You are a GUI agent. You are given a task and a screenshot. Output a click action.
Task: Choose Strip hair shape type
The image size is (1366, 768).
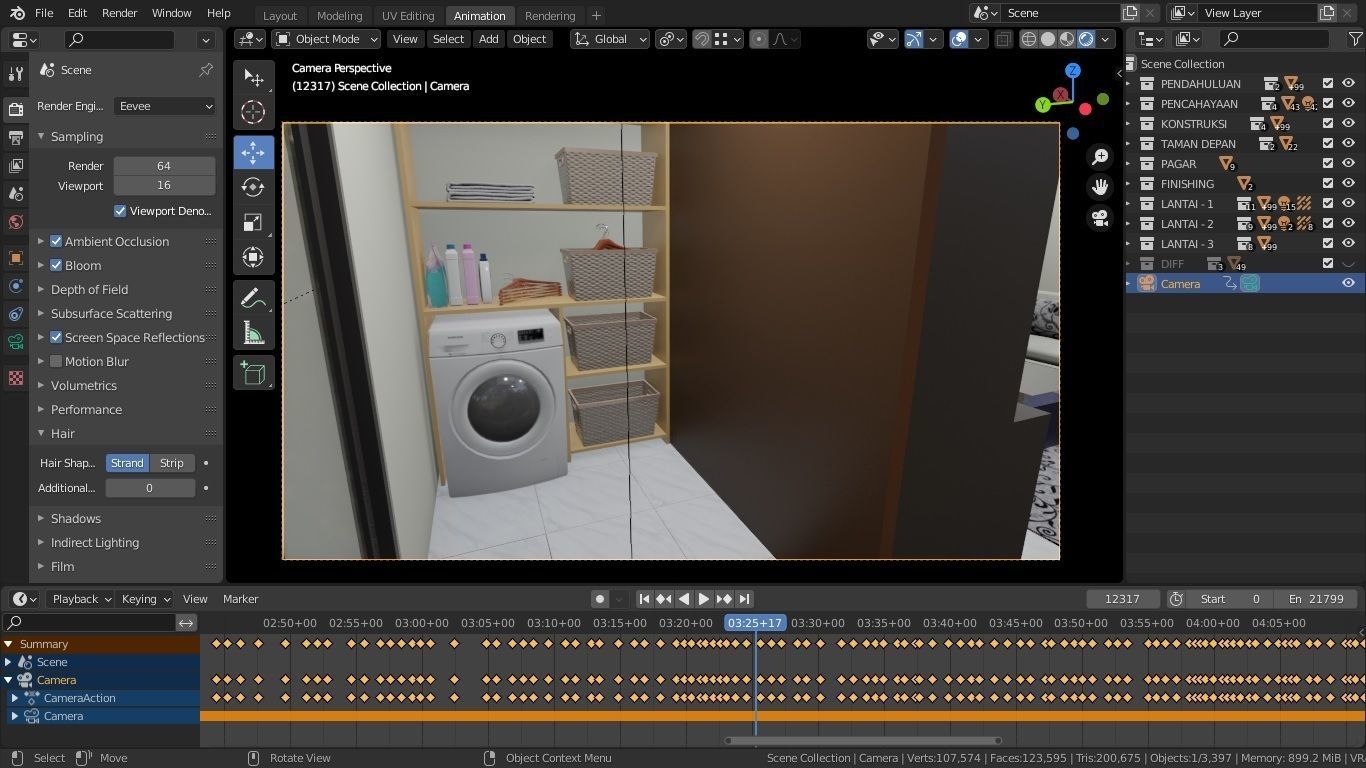[x=172, y=463]
